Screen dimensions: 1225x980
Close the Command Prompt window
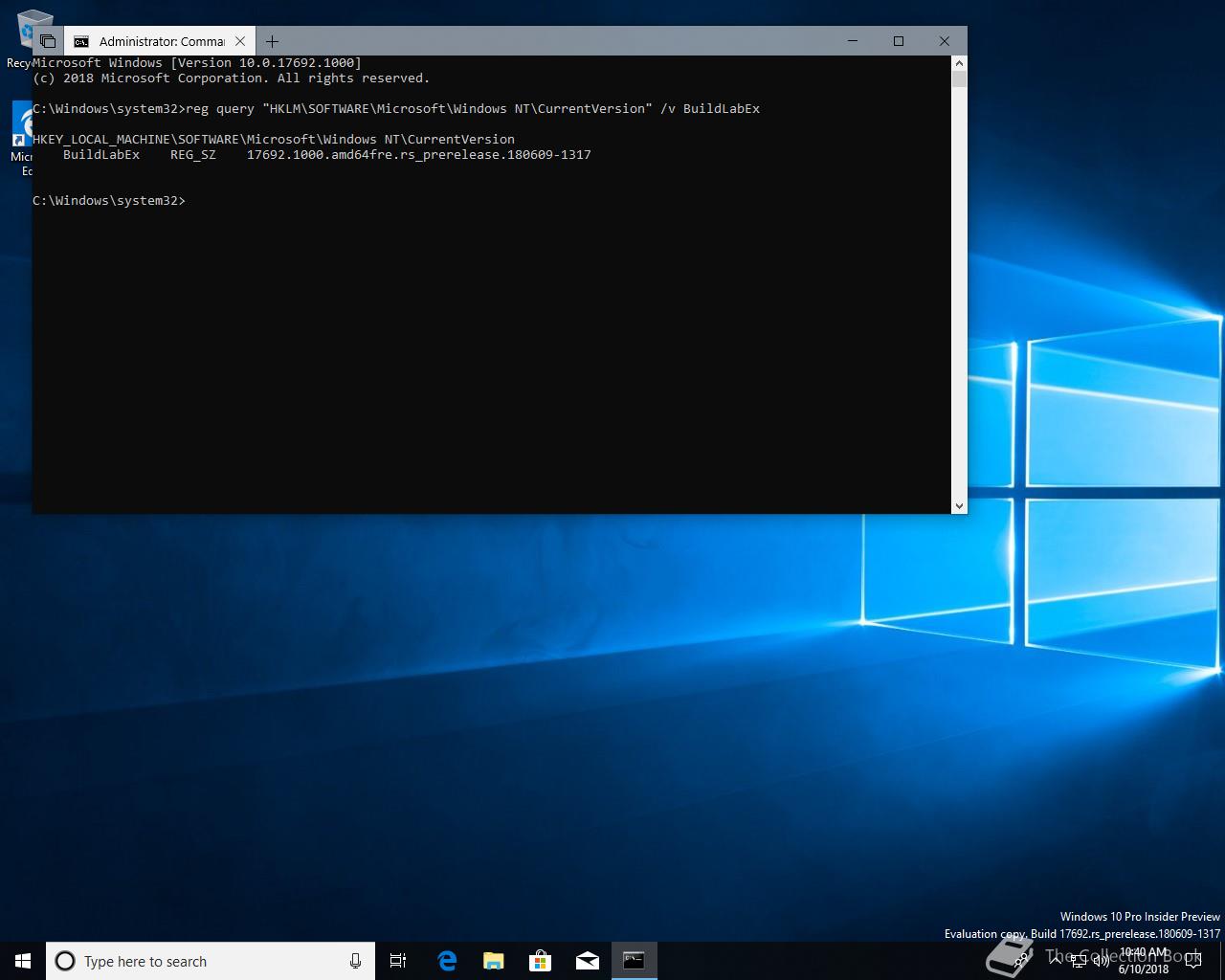(x=945, y=41)
